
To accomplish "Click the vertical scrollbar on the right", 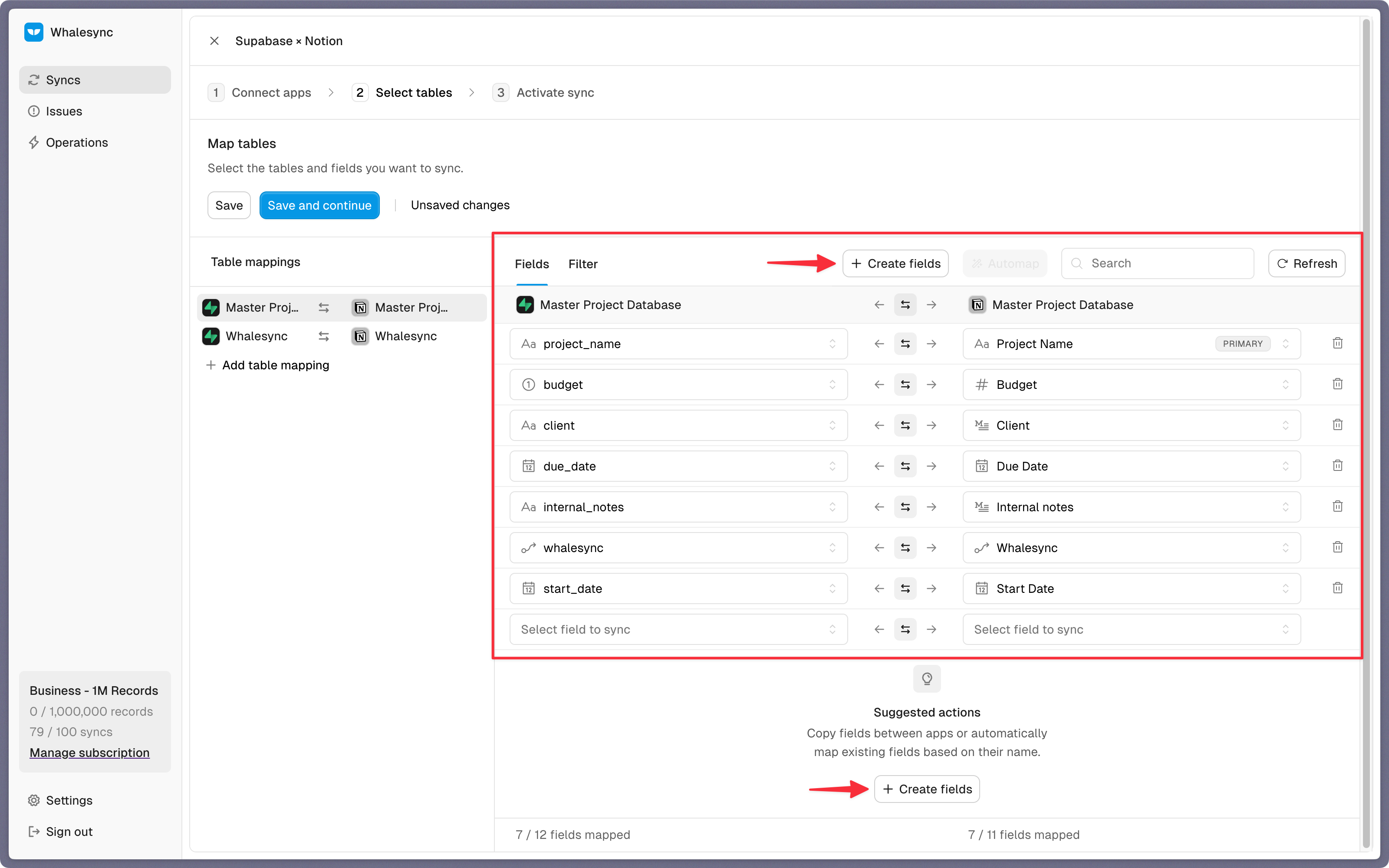I will [x=1366, y=433].
